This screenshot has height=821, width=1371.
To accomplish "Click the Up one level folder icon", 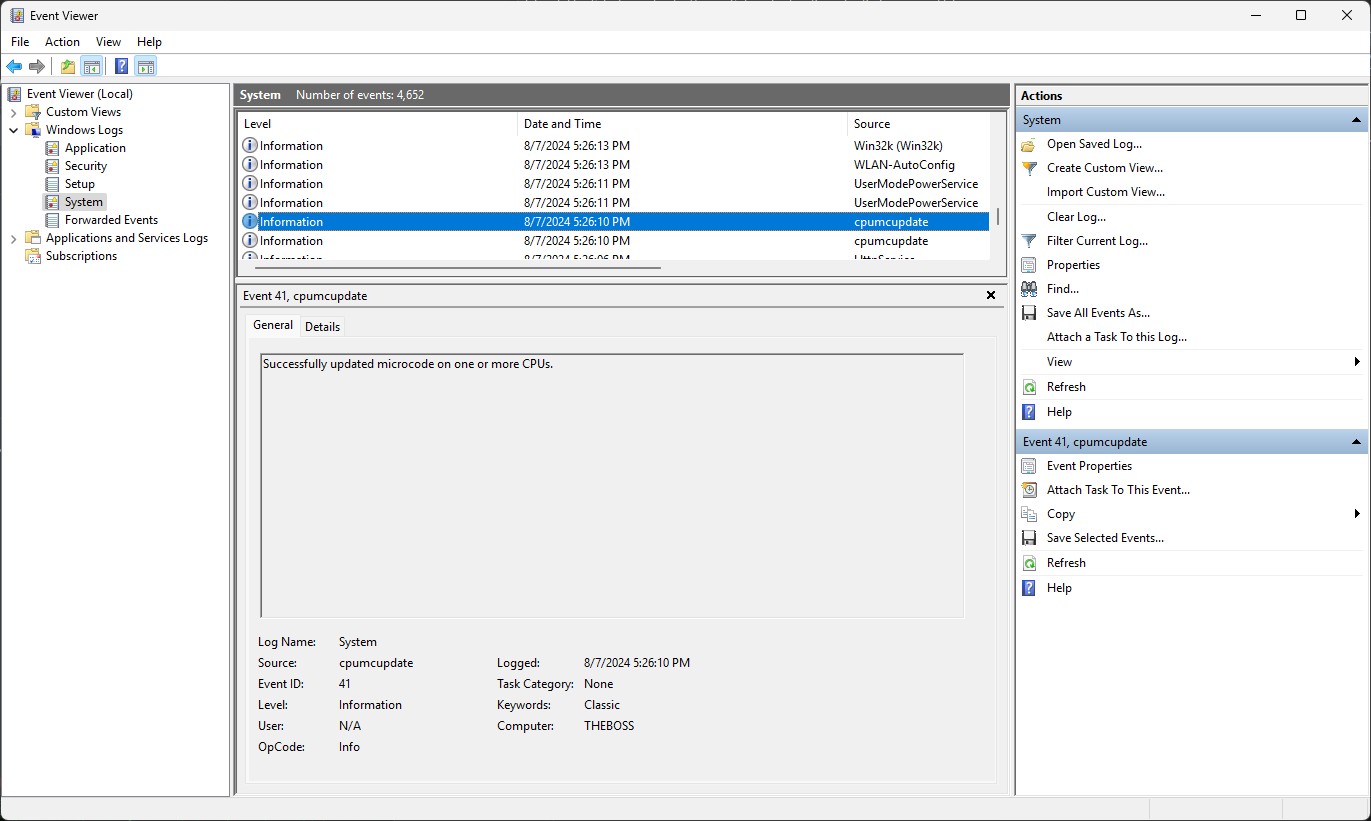I will click(67, 67).
